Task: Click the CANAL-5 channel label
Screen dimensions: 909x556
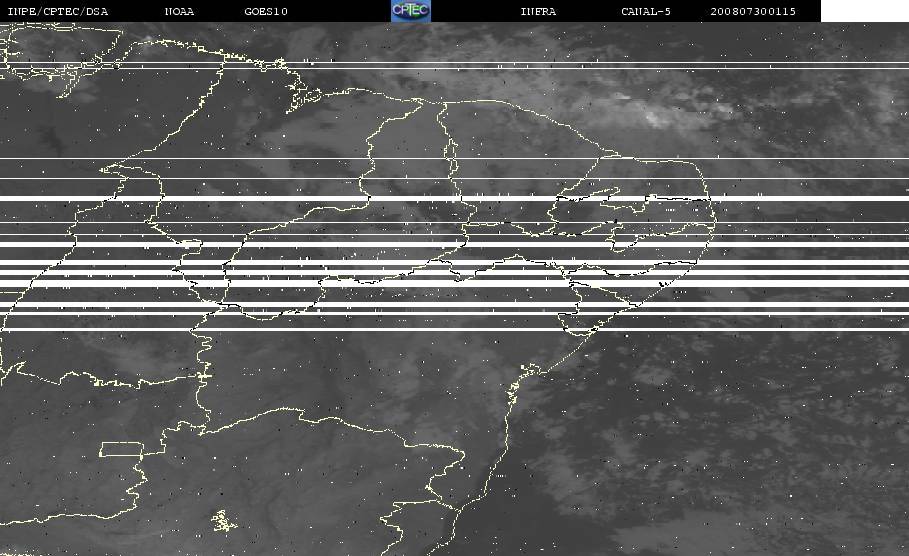Action: point(646,12)
